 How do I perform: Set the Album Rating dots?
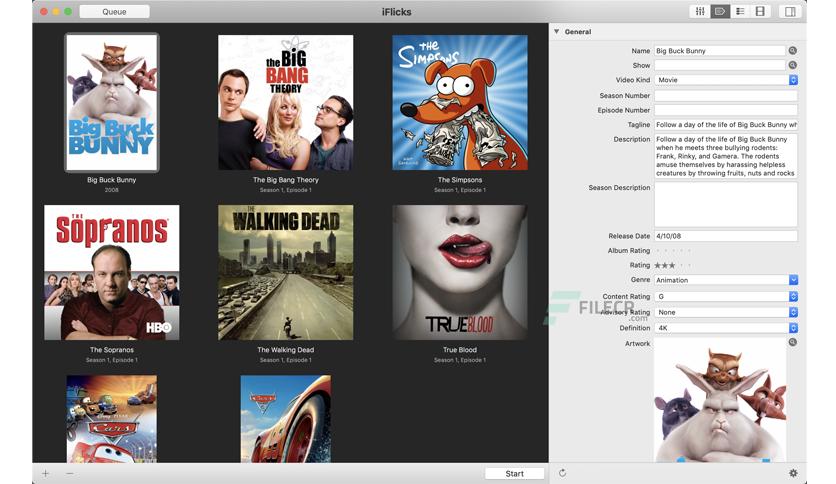pos(673,251)
